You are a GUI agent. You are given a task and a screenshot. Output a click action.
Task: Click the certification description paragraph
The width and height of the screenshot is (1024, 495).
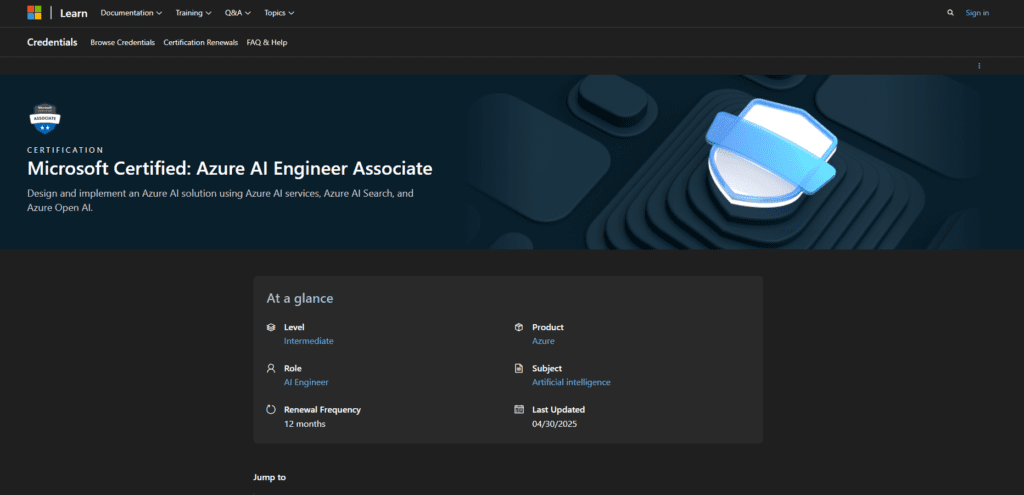pyautogui.click(x=221, y=201)
